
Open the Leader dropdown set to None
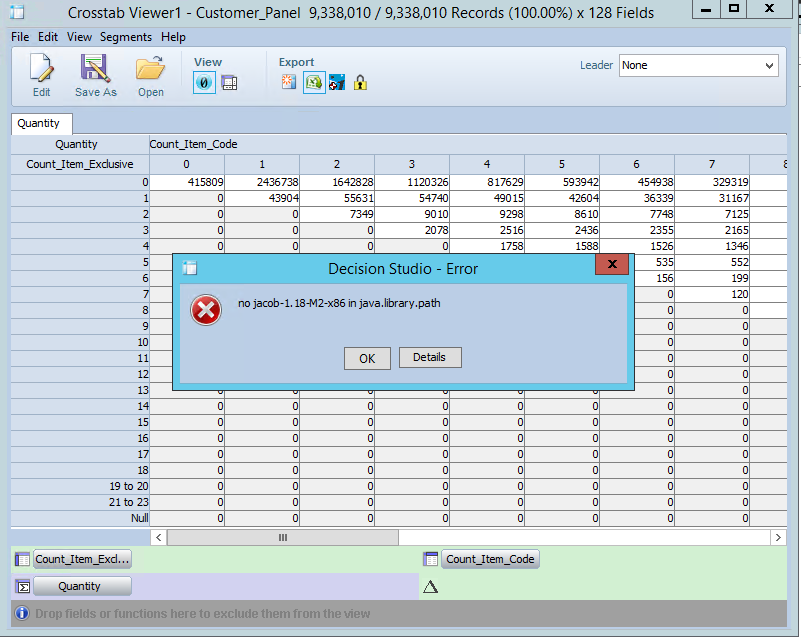tap(698, 65)
